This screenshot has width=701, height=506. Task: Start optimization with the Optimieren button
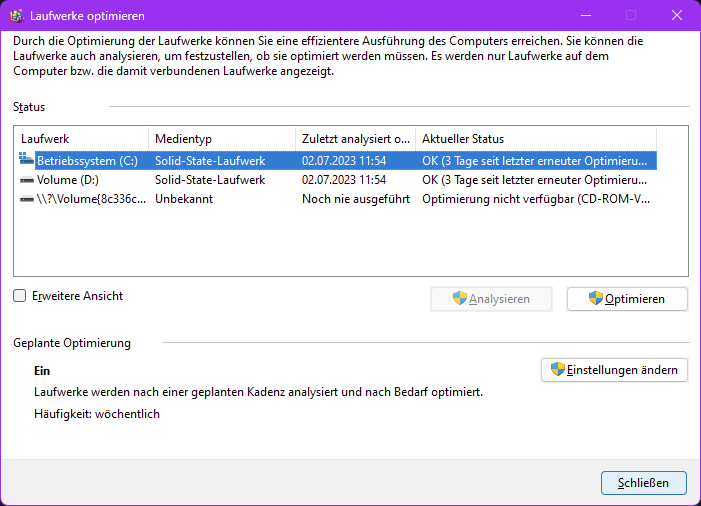(627, 299)
